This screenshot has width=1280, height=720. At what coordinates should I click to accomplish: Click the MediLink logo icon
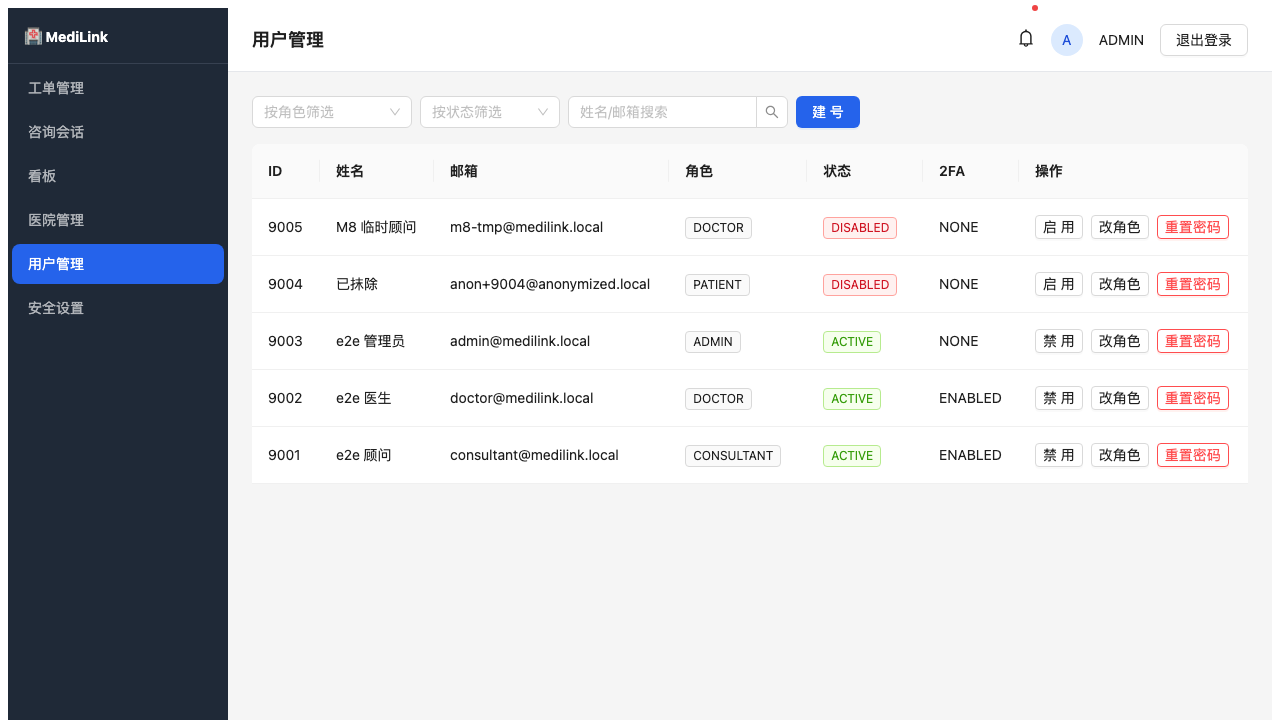[x=34, y=36]
